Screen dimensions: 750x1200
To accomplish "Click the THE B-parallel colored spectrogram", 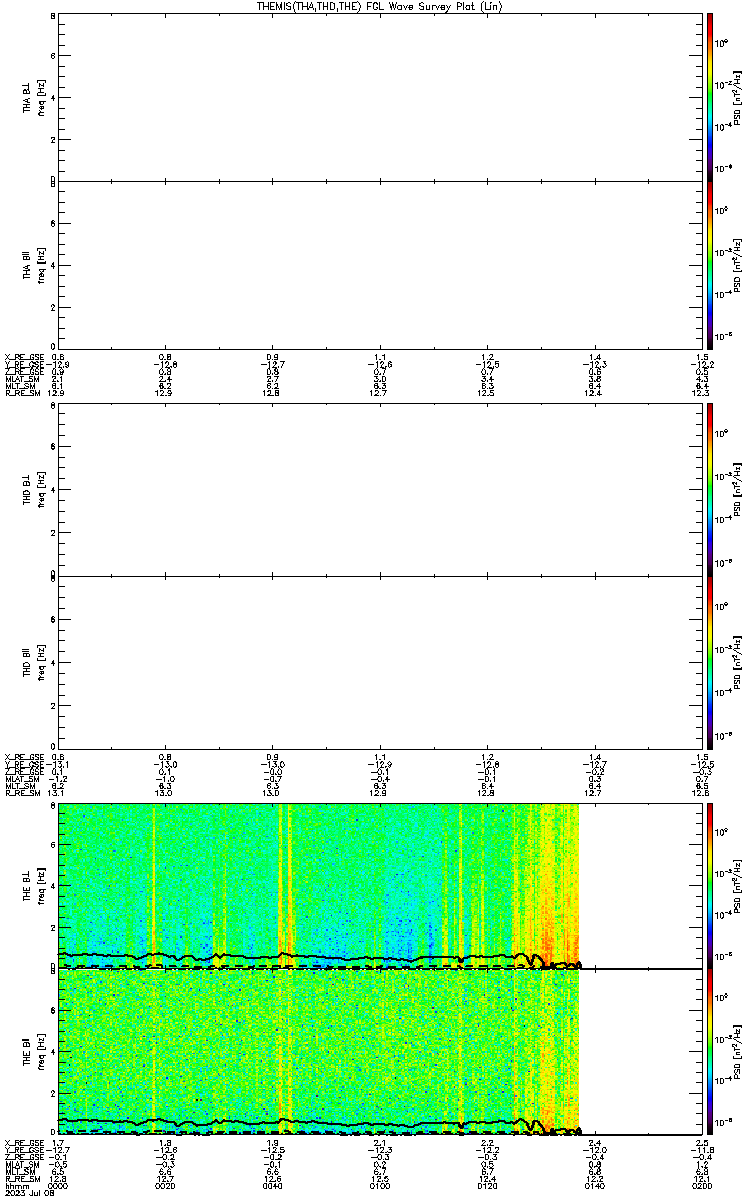I will (319, 1052).
